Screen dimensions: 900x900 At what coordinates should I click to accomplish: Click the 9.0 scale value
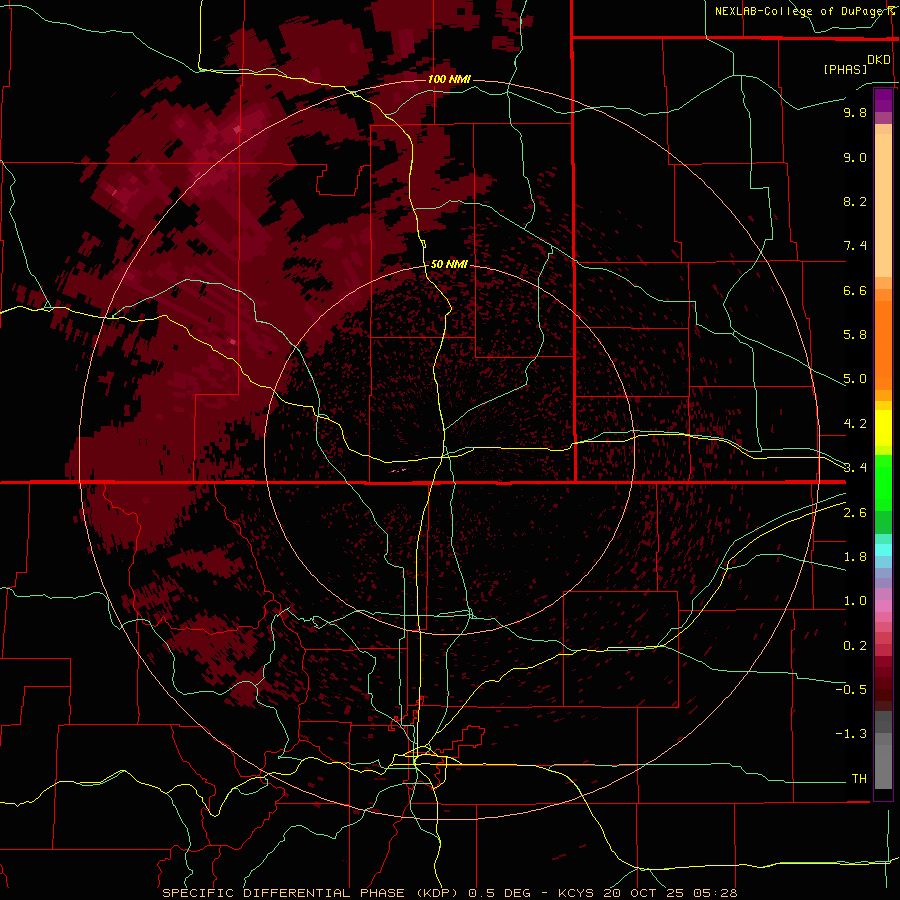(855, 157)
